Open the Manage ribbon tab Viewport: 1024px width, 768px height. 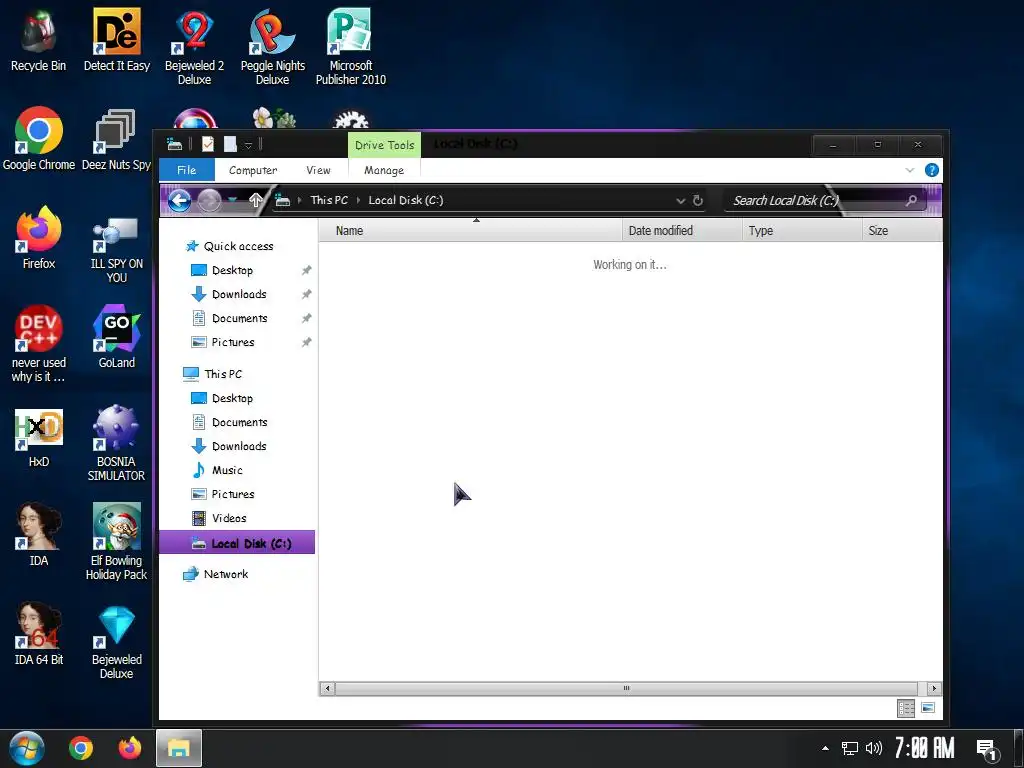[384, 170]
